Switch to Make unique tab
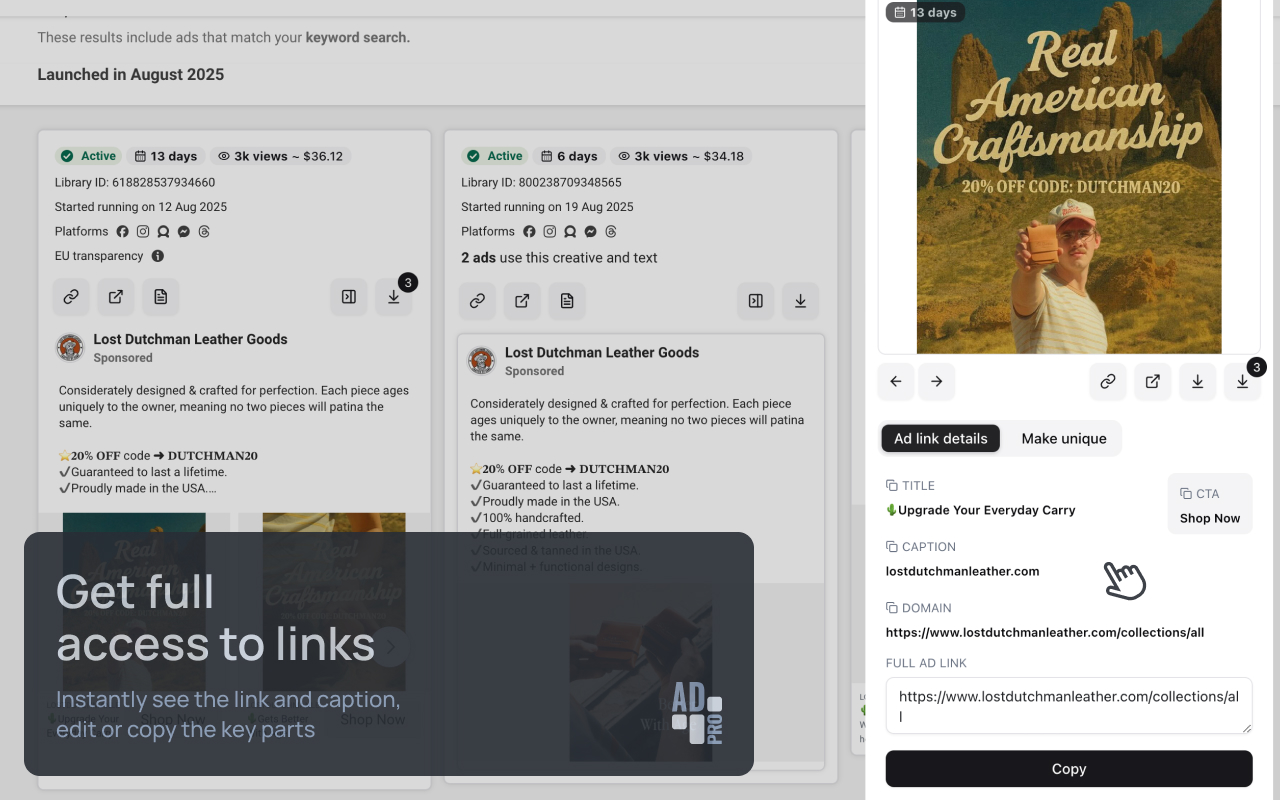 (1063, 438)
